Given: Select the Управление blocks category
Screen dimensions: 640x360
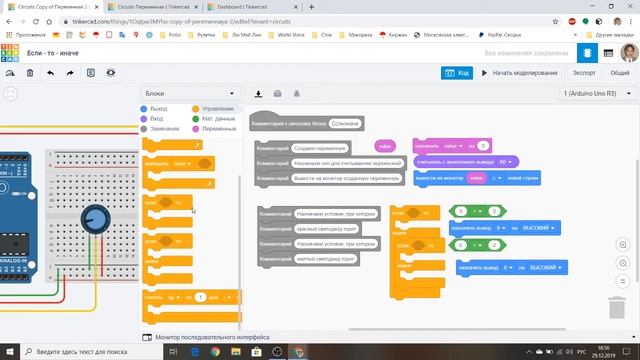Looking at the screenshot, I should pos(213,109).
